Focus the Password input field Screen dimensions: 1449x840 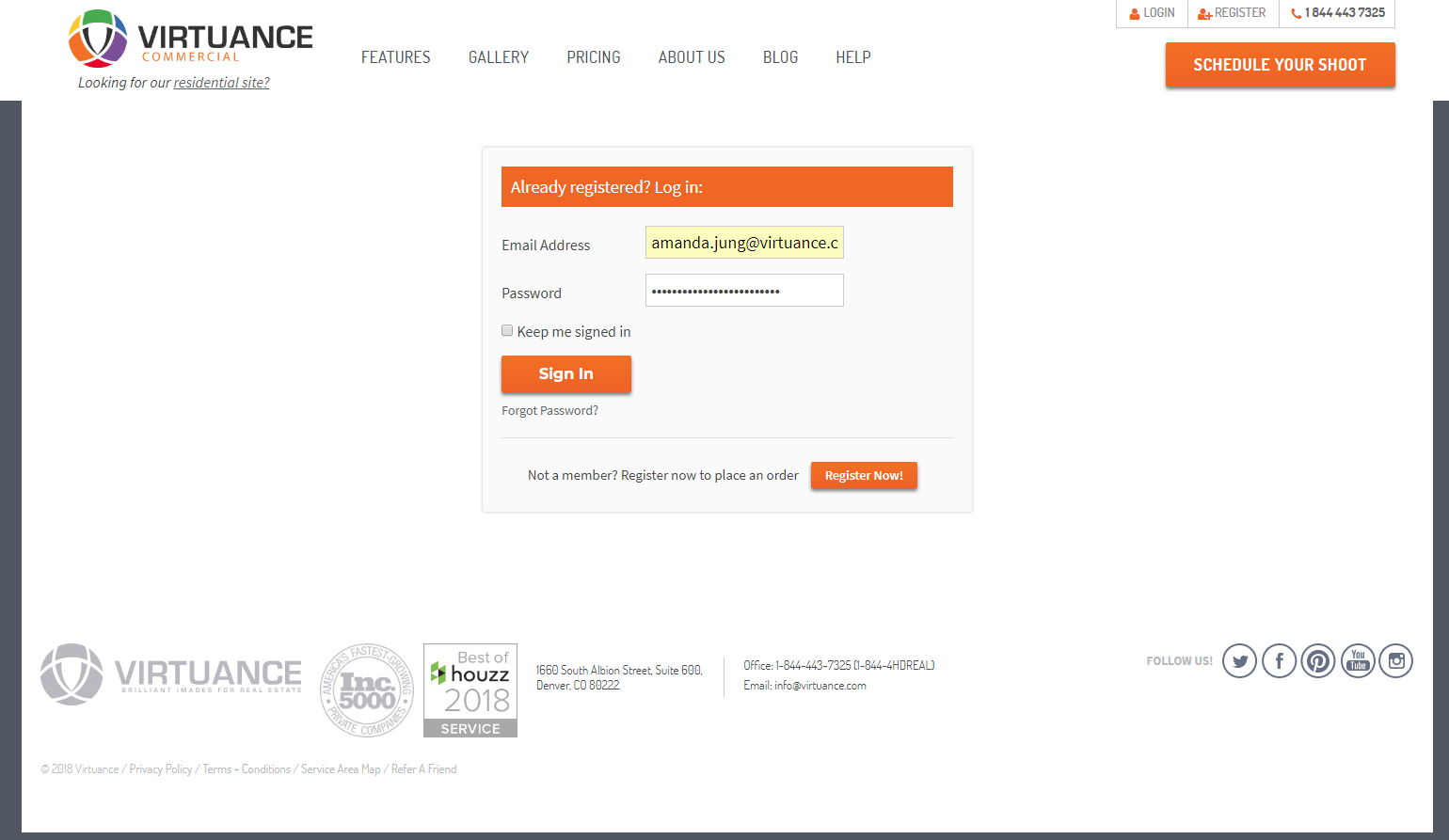pos(744,291)
